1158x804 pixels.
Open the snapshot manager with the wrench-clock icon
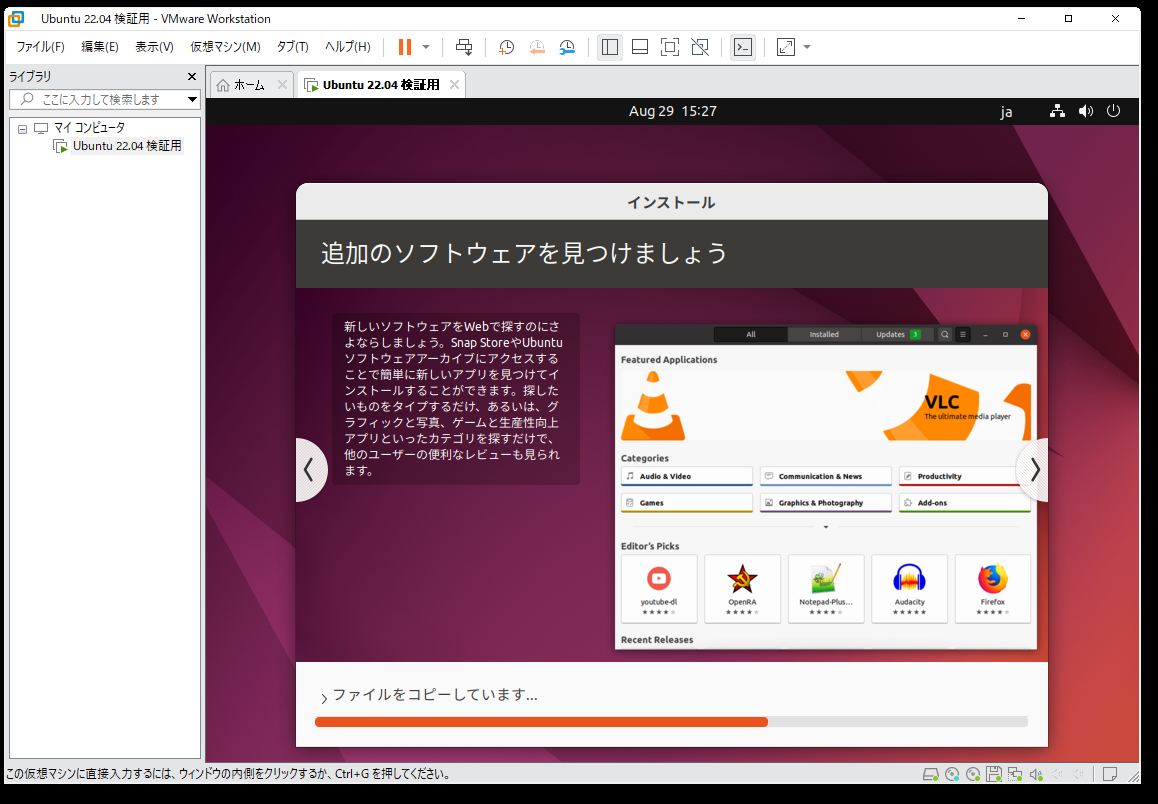(x=567, y=47)
